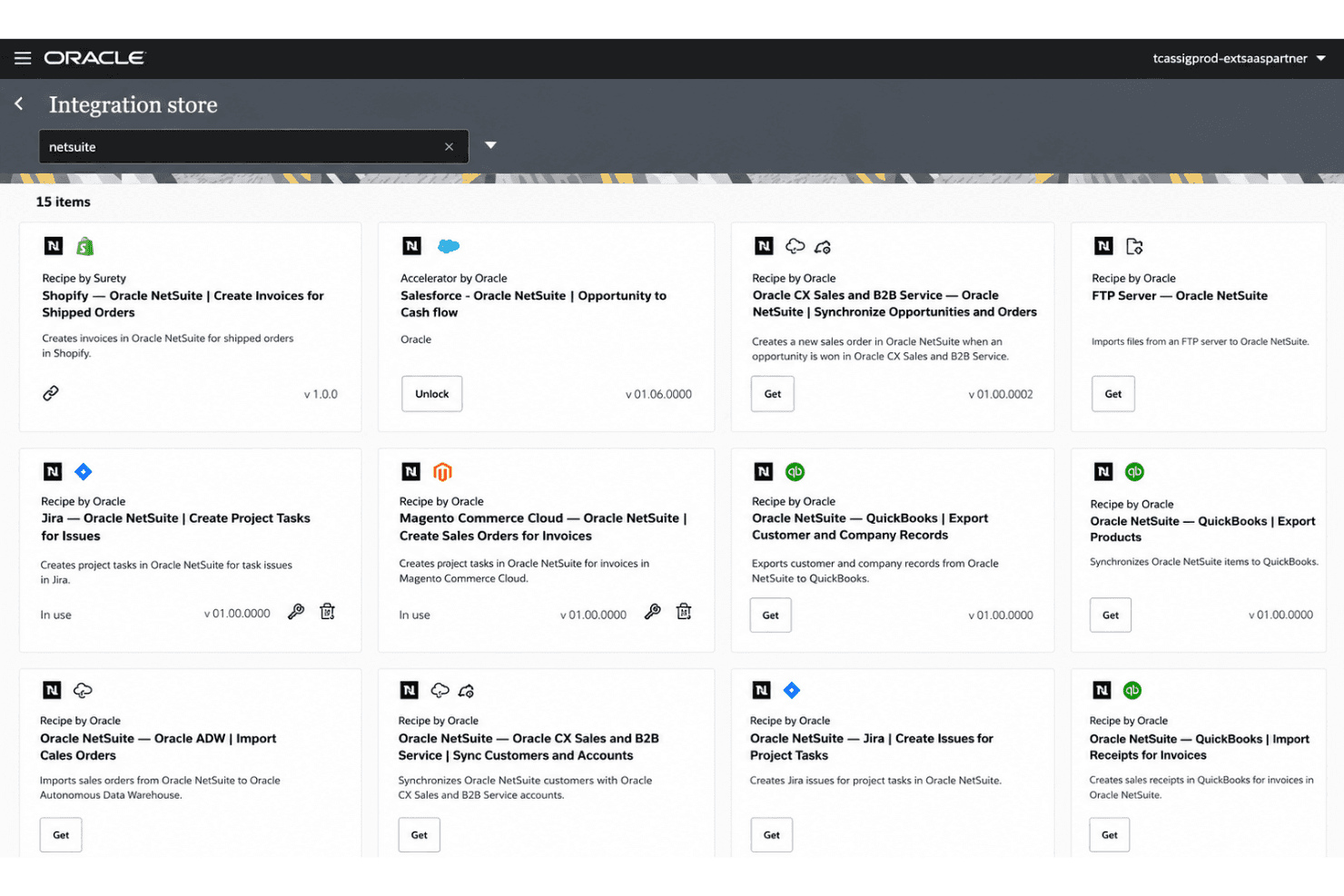Viewport: 1344px width, 896px height.
Task: Click the Magento icon on Create Sales Orders card
Action: click(x=442, y=472)
